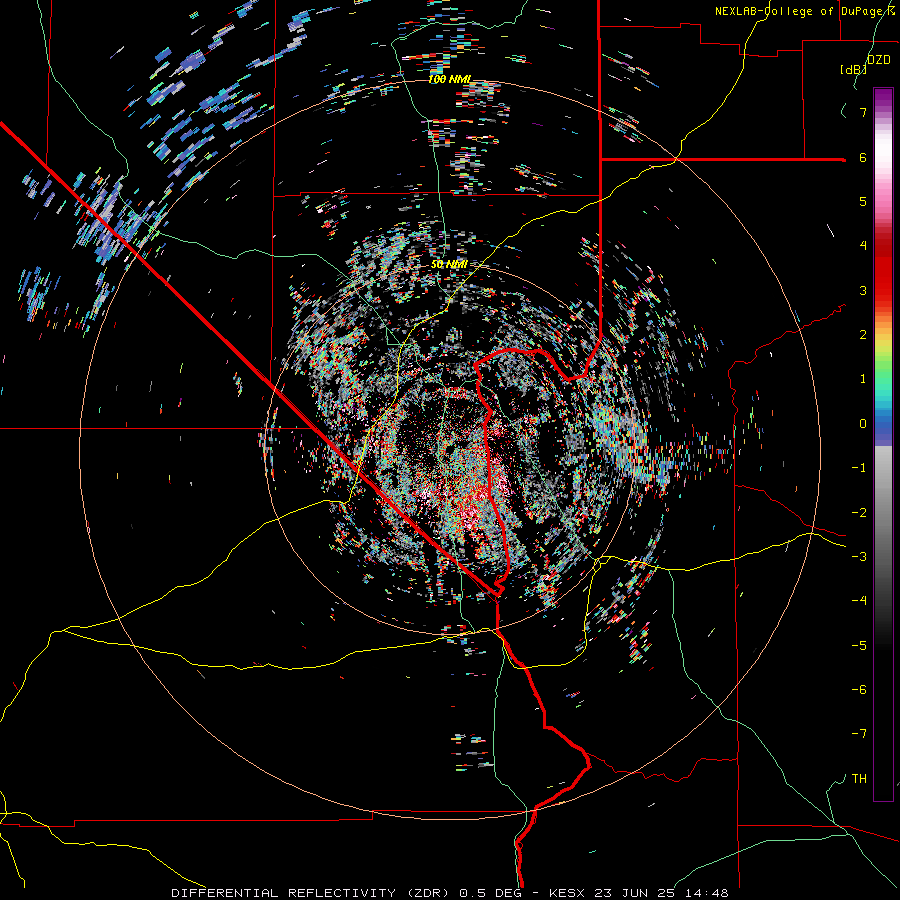This screenshot has width=900, height=900.
Task: Click the 100 NMI range ring label
Action: click(449, 79)
